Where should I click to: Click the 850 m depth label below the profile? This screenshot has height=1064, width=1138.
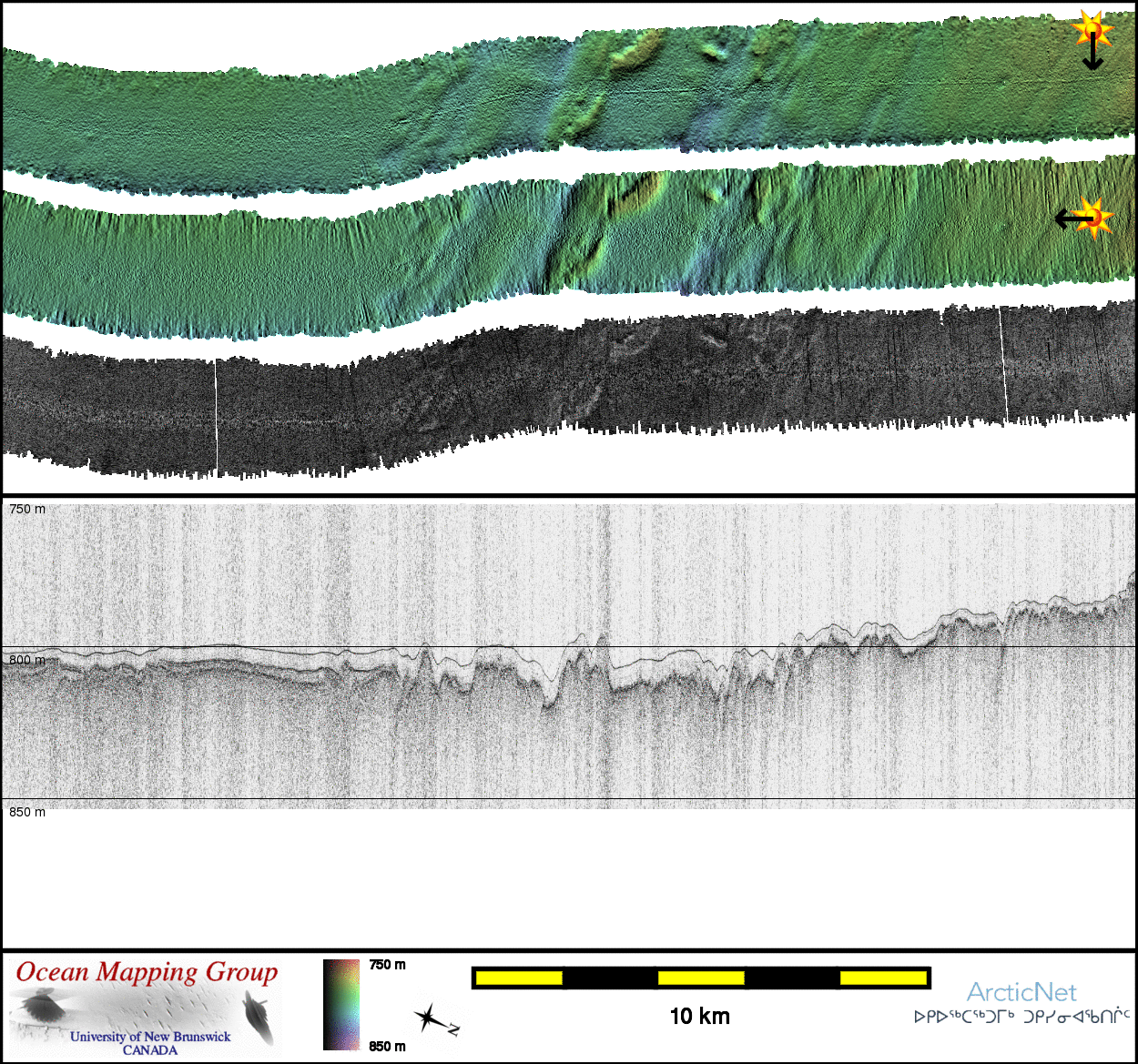pyautogui.click(x=27, y=812)
